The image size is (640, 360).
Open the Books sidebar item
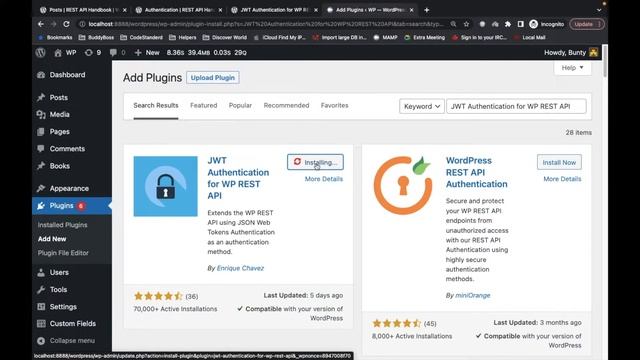(x=60, y=166)
